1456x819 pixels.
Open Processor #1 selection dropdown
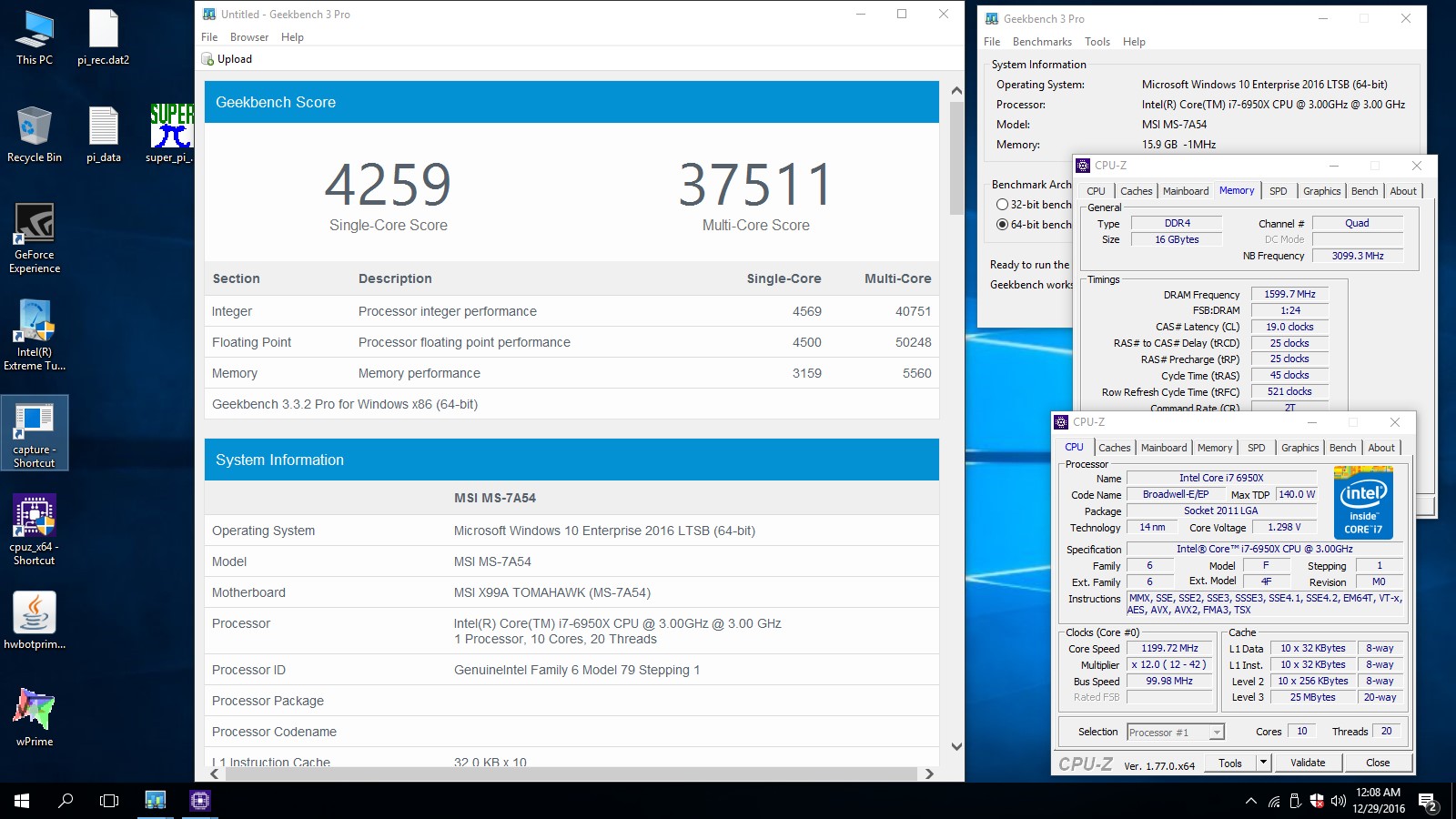1176,733
